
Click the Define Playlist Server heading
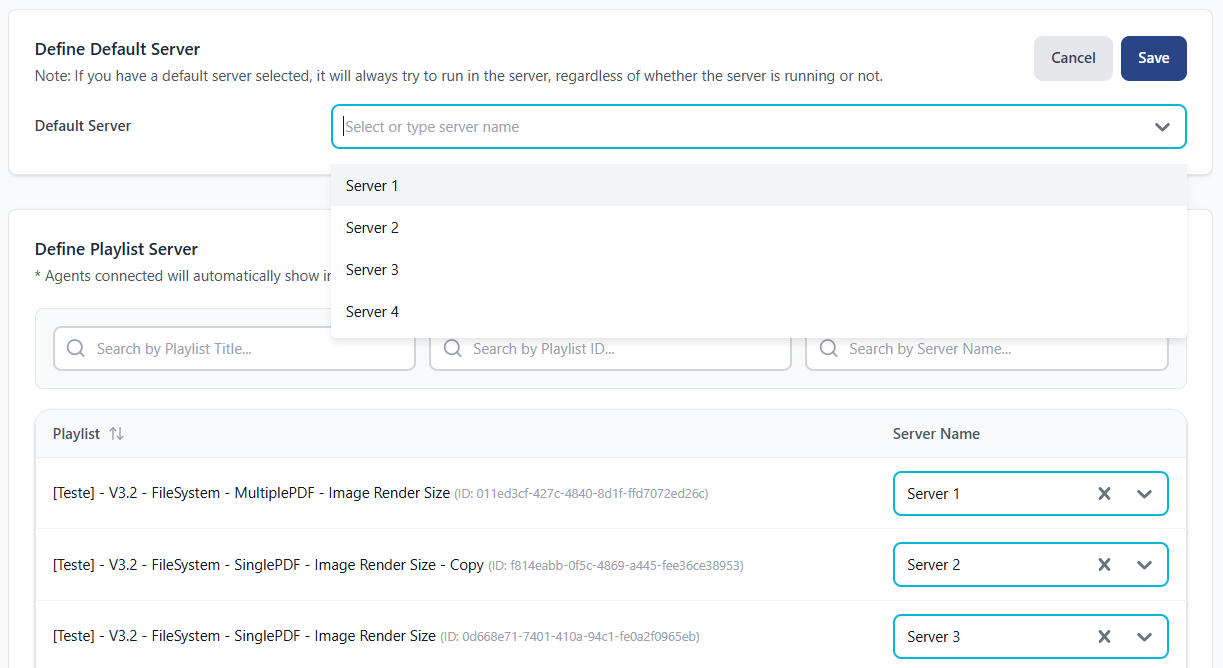click(117, 249)
